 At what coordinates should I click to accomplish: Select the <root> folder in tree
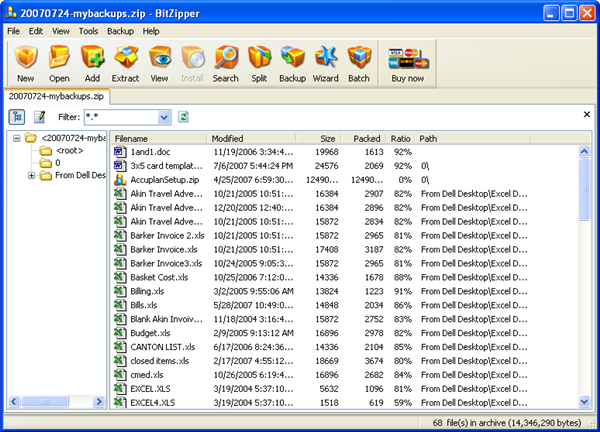click(x=69, y=150)
